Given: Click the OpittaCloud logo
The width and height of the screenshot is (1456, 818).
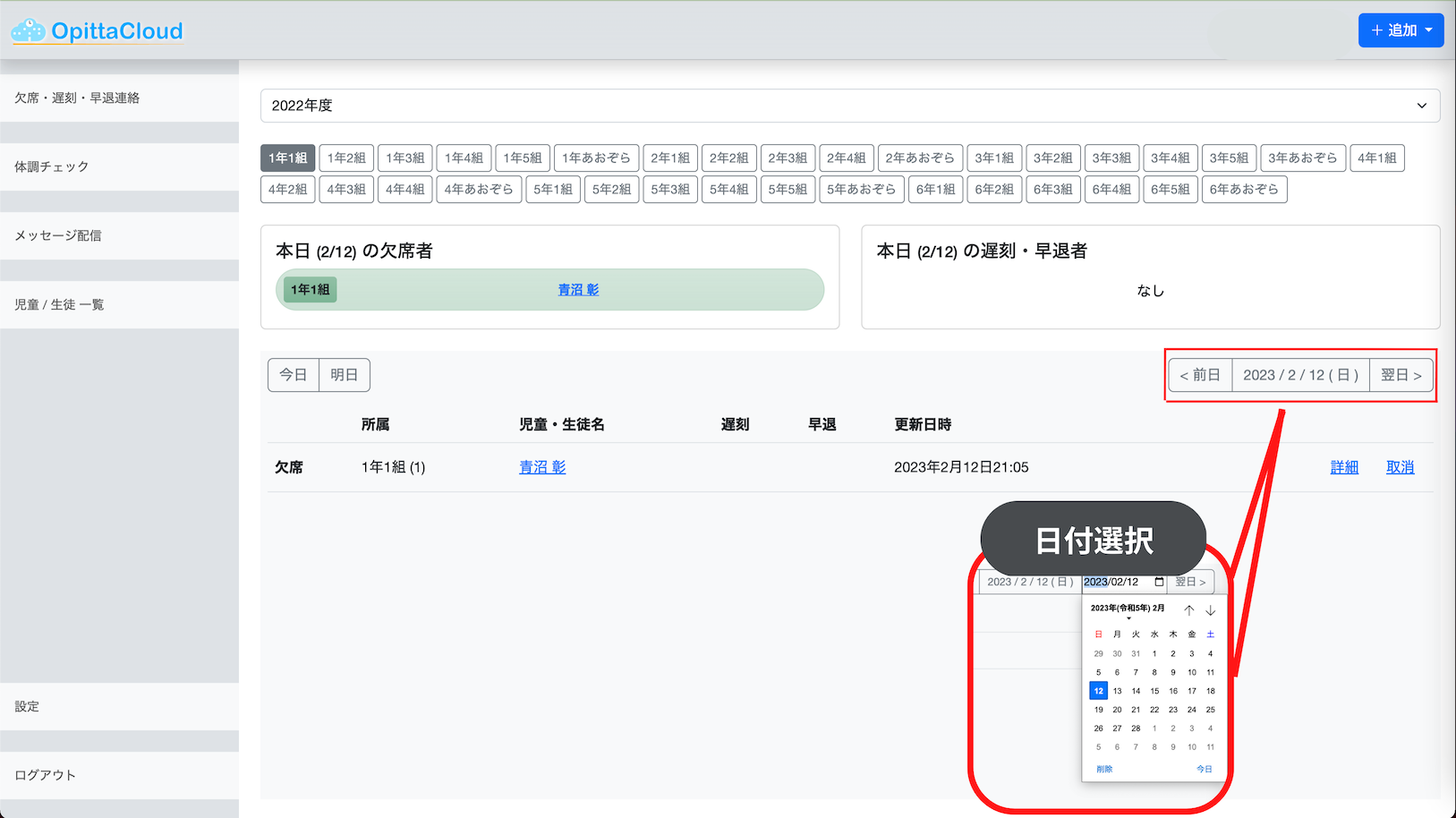Looking at the screenshot, I should 97,30.
